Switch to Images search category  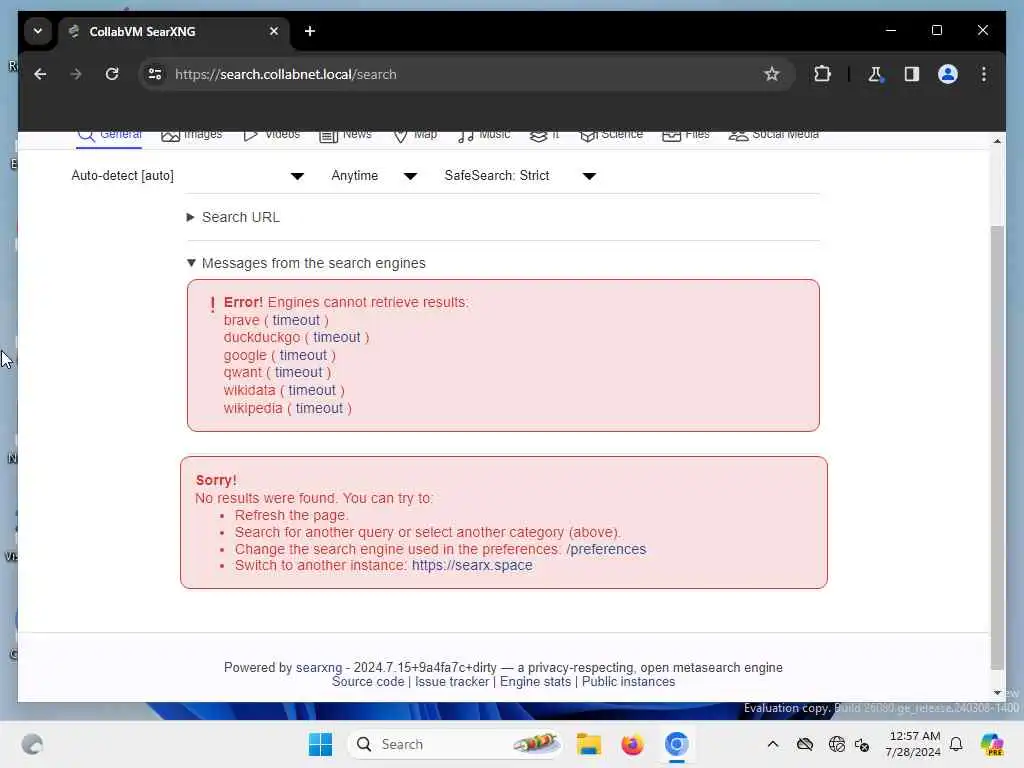tap(191, 135)
